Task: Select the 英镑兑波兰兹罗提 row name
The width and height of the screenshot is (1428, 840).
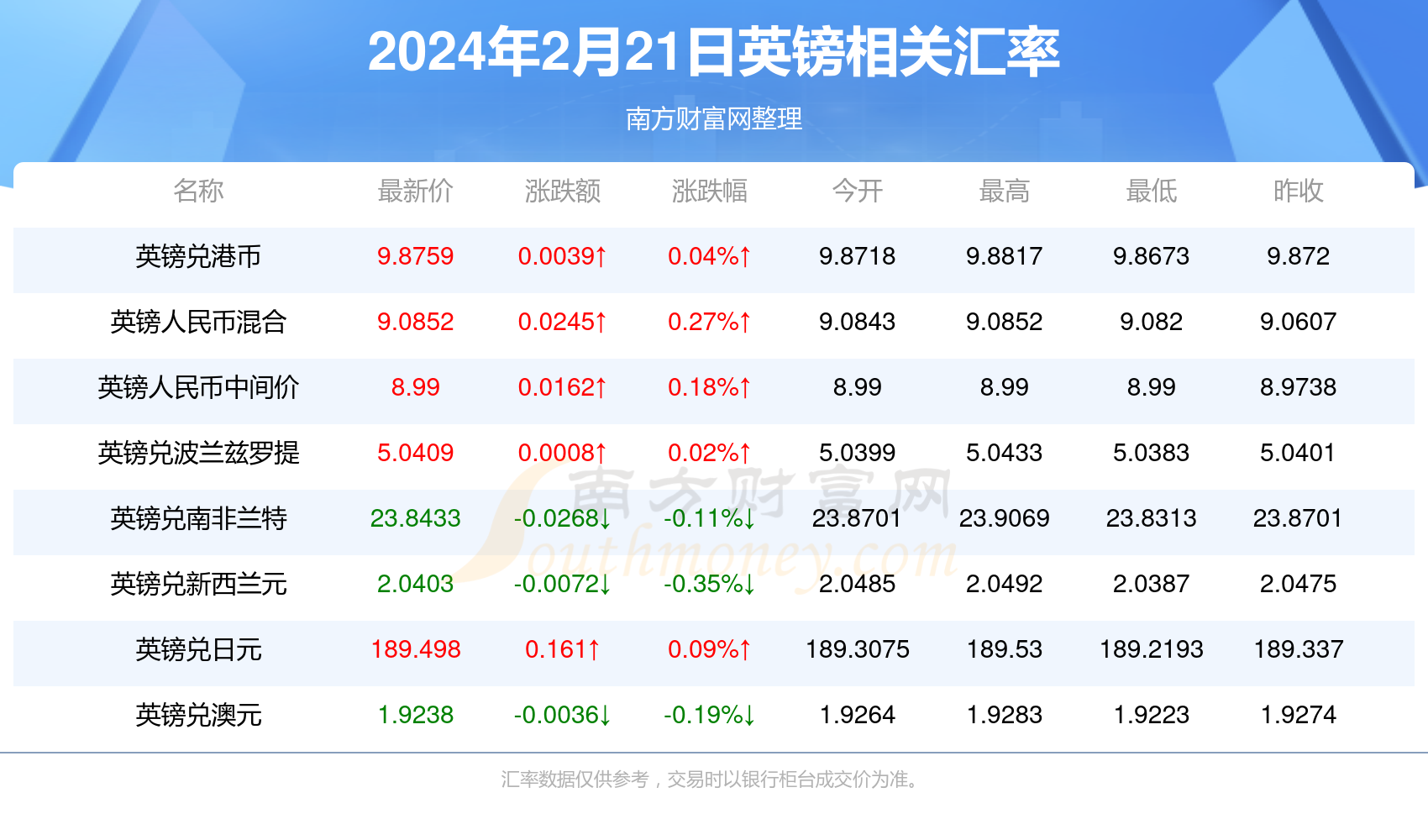Action: (x=198, y=453)
